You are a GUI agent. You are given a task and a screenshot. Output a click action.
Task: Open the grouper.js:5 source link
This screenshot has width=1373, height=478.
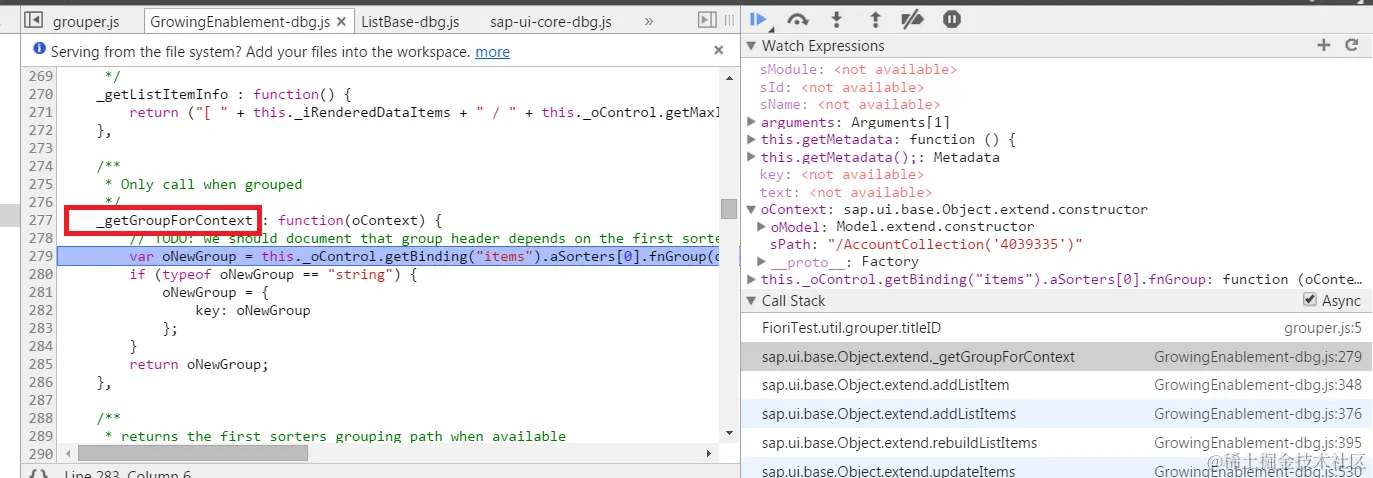point(1322,328)
